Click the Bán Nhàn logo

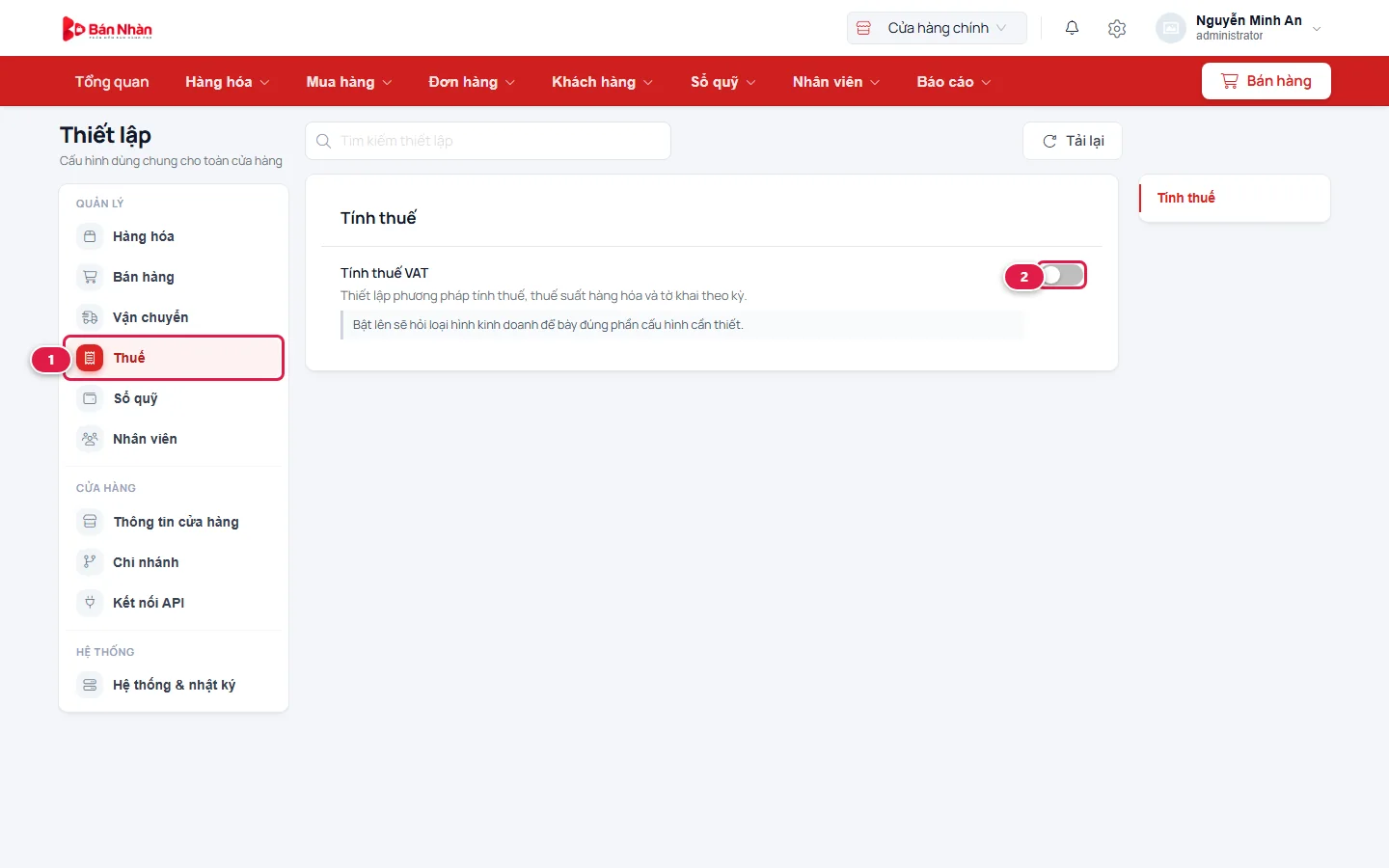[x=107, y=29]
